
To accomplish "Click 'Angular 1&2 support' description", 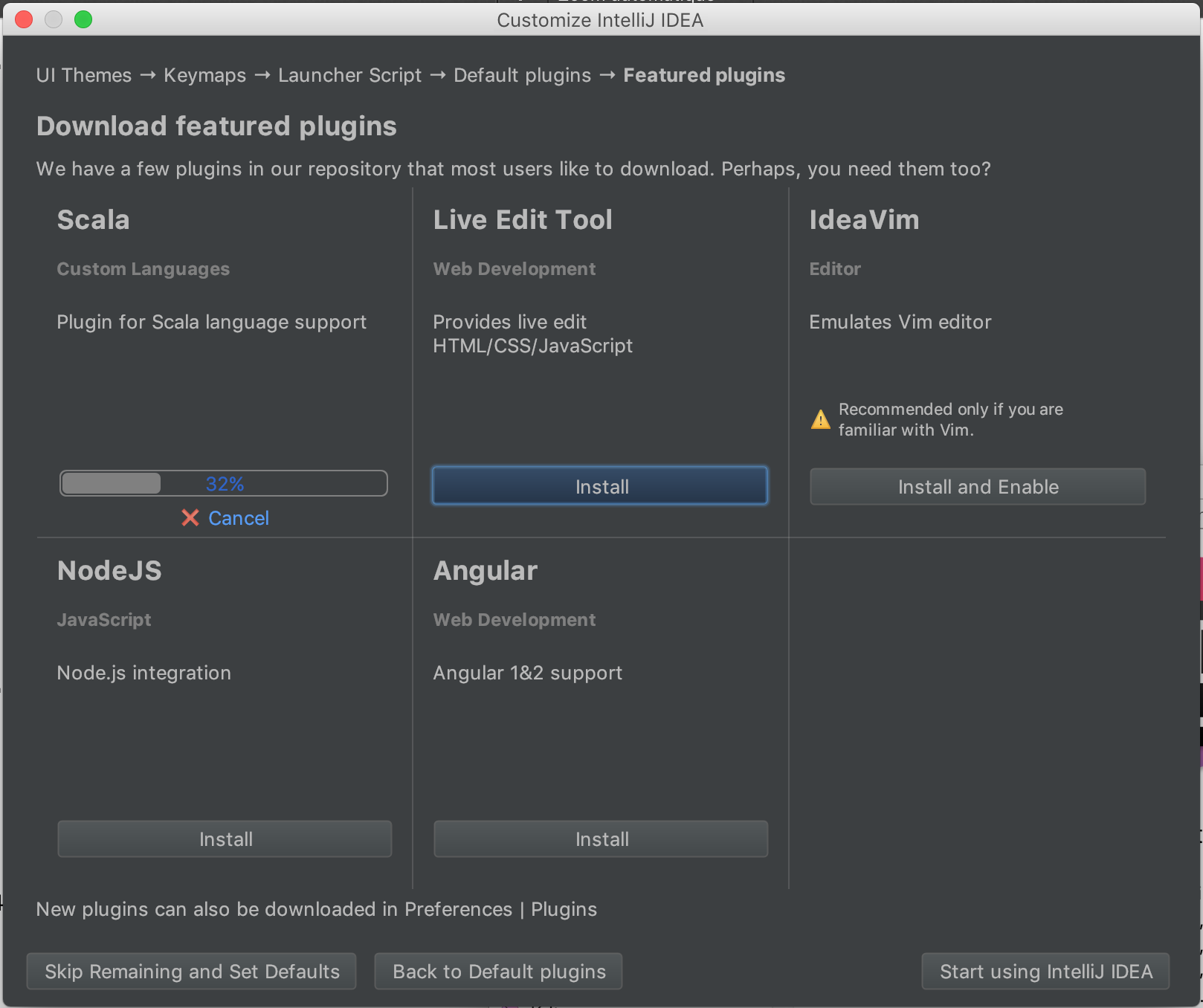I will tap(528, 673).
